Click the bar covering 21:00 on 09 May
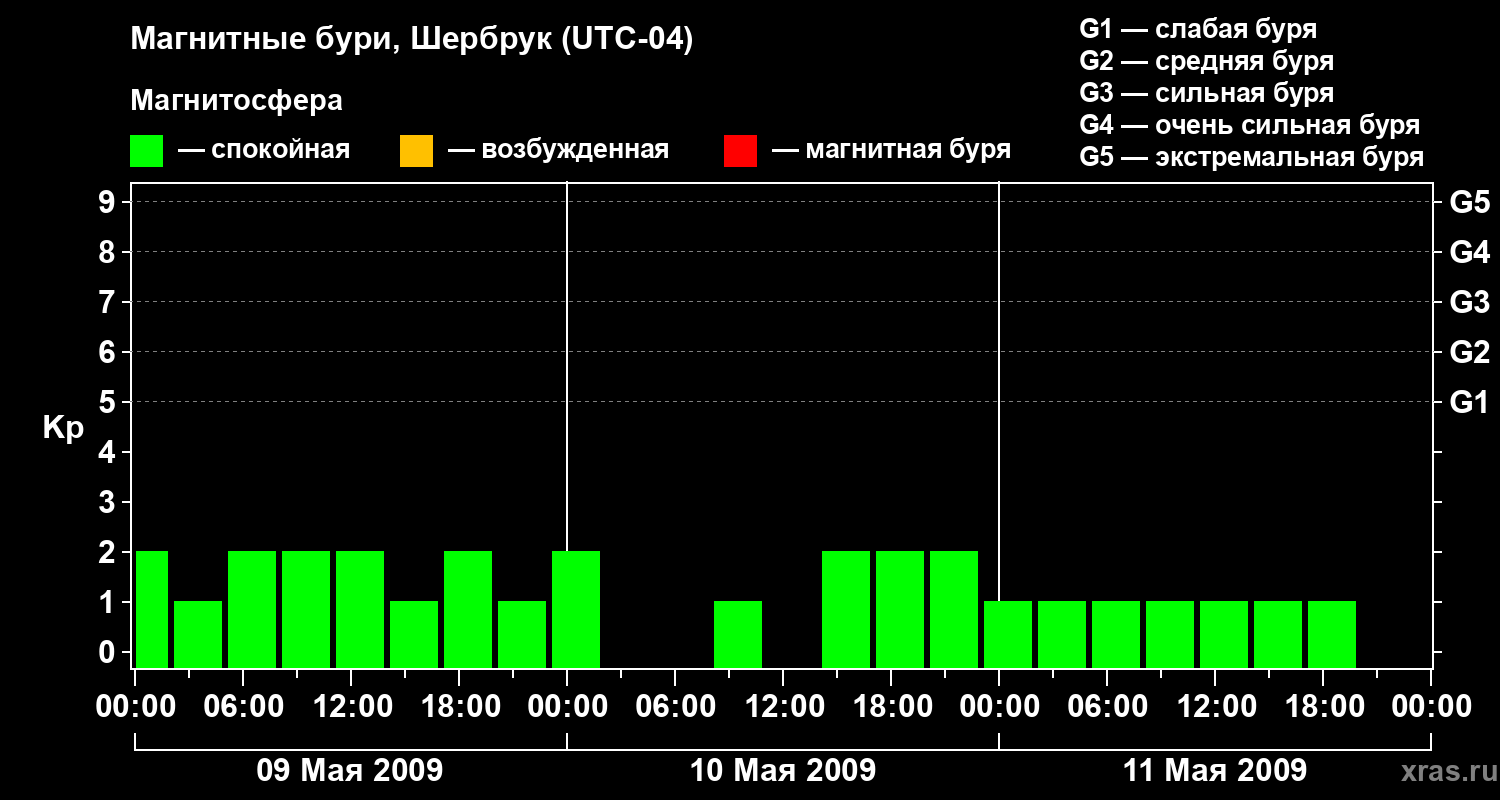Viewport: 1500px width, 800px height. click(522, 634)
